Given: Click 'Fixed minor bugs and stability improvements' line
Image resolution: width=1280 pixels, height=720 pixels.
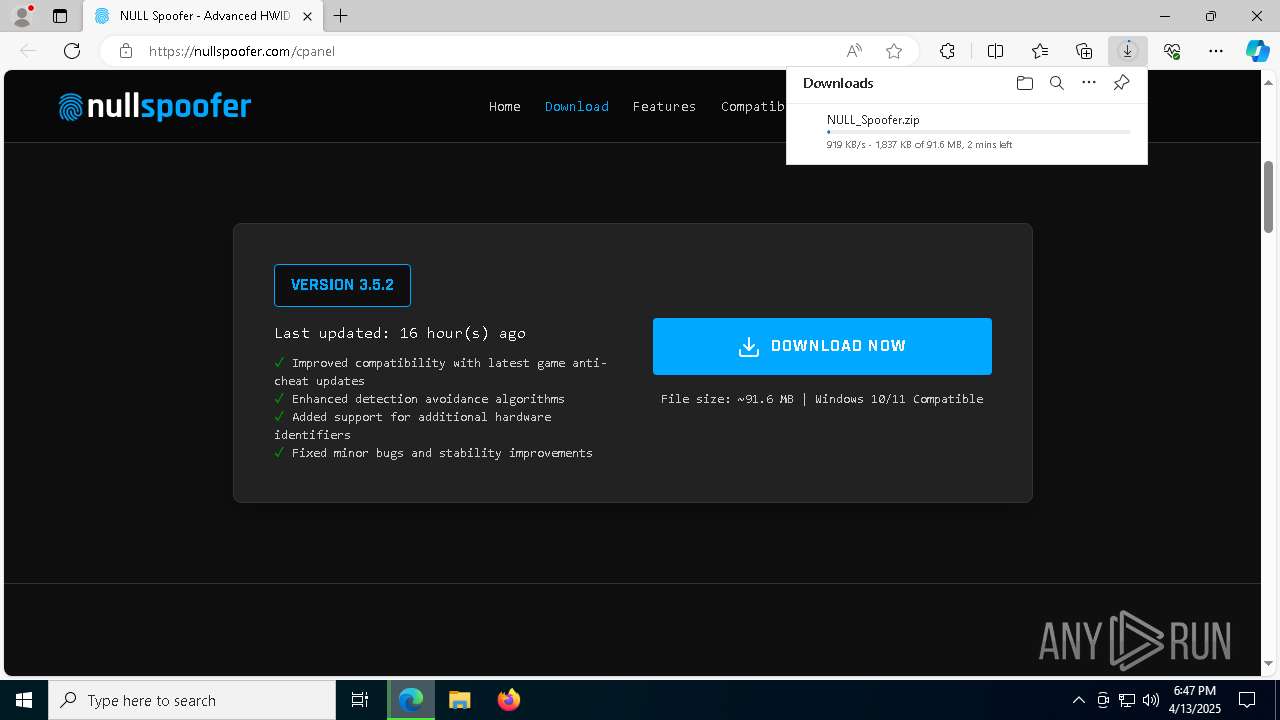Looking at the screenshot, I should click(442, 453).
